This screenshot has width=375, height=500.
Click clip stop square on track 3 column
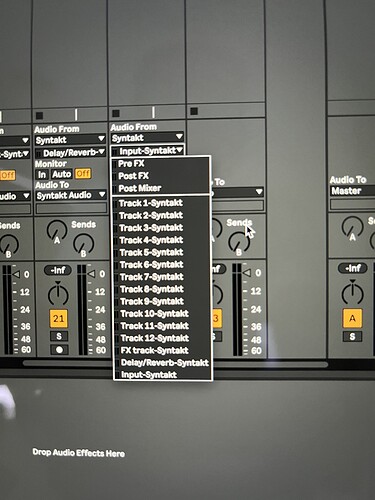(x=194, y=111)
